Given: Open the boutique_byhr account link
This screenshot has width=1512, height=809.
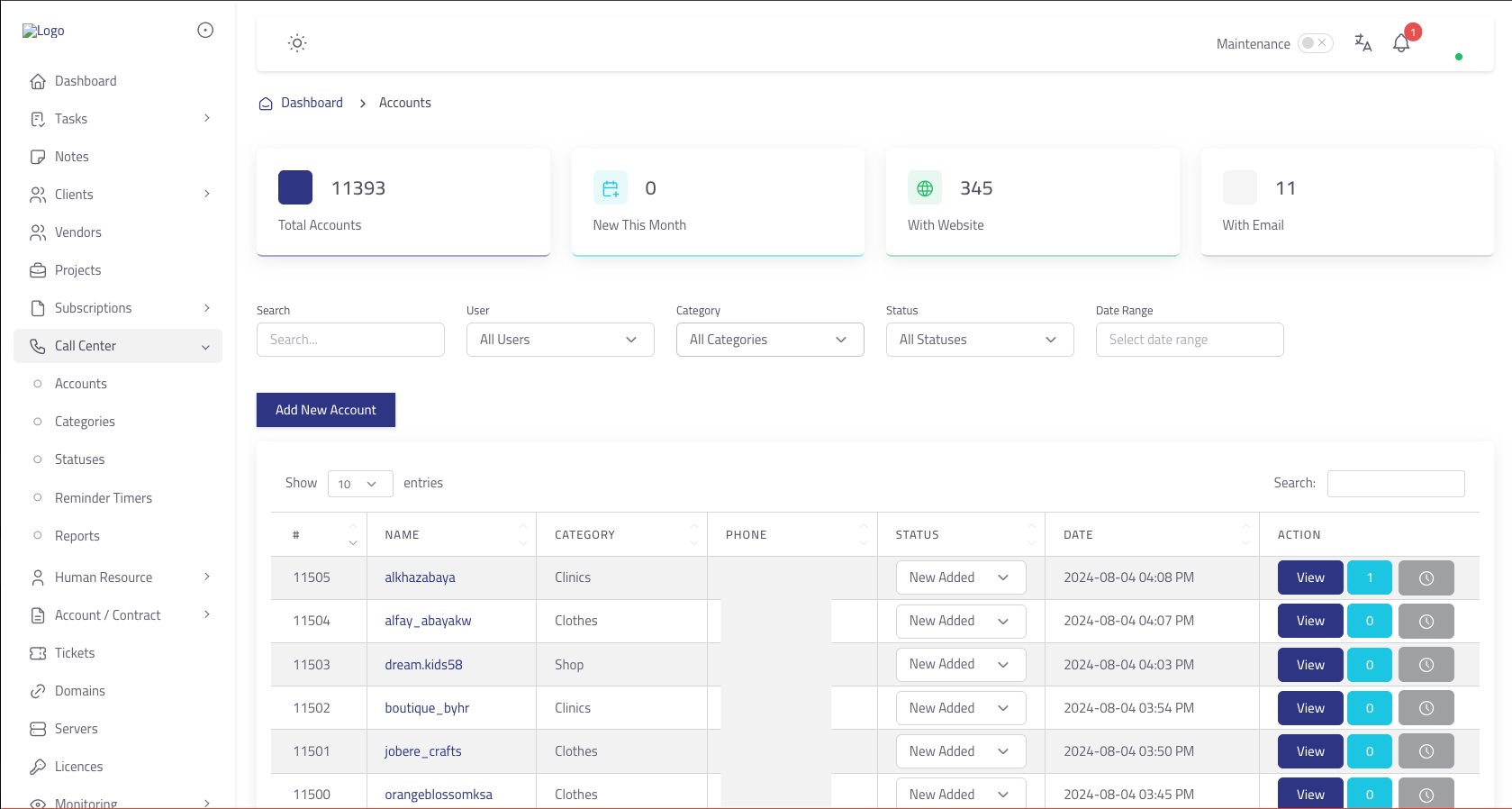Looking at the screenshot, I should 427,708.
